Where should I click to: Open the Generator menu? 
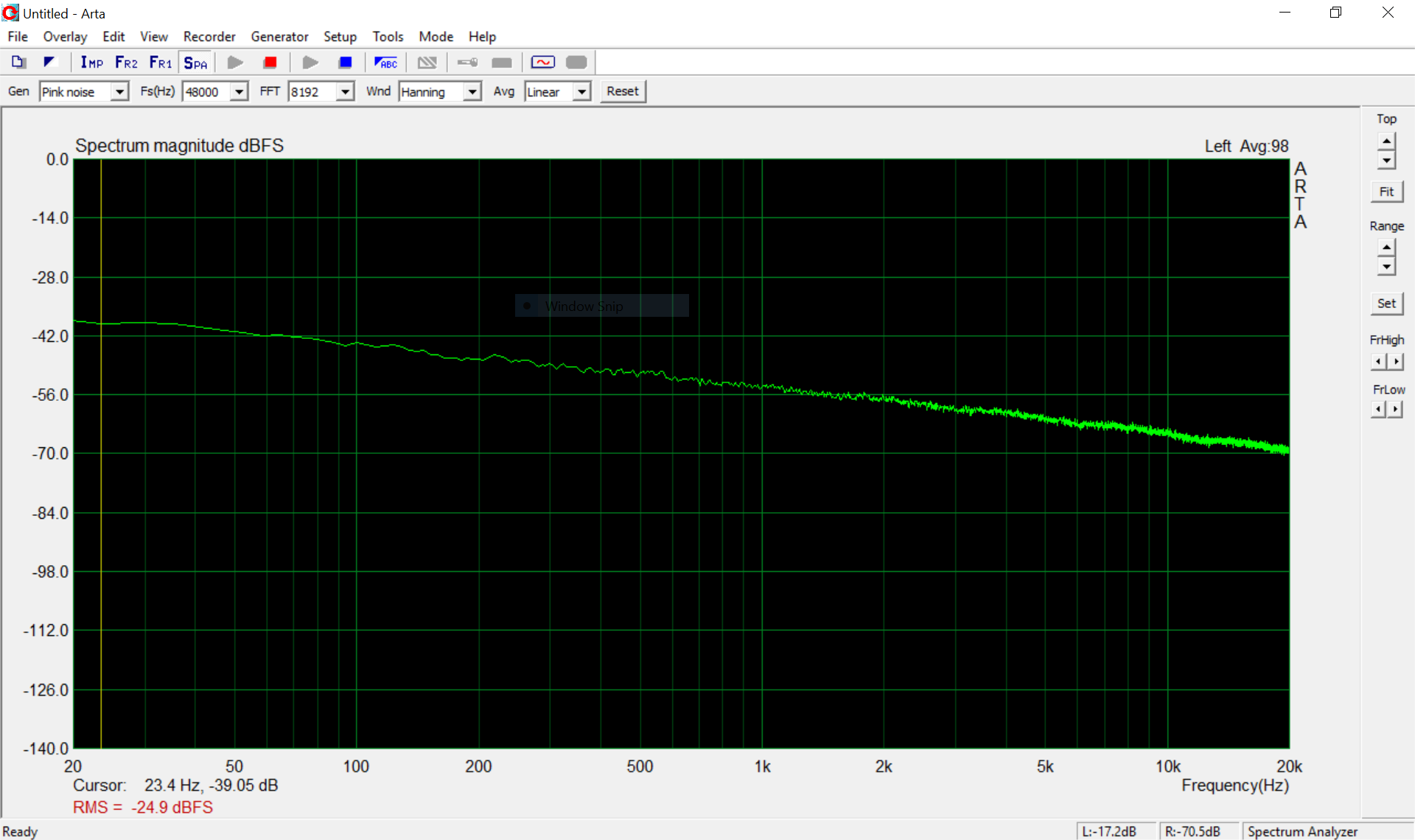coord(279,37)
